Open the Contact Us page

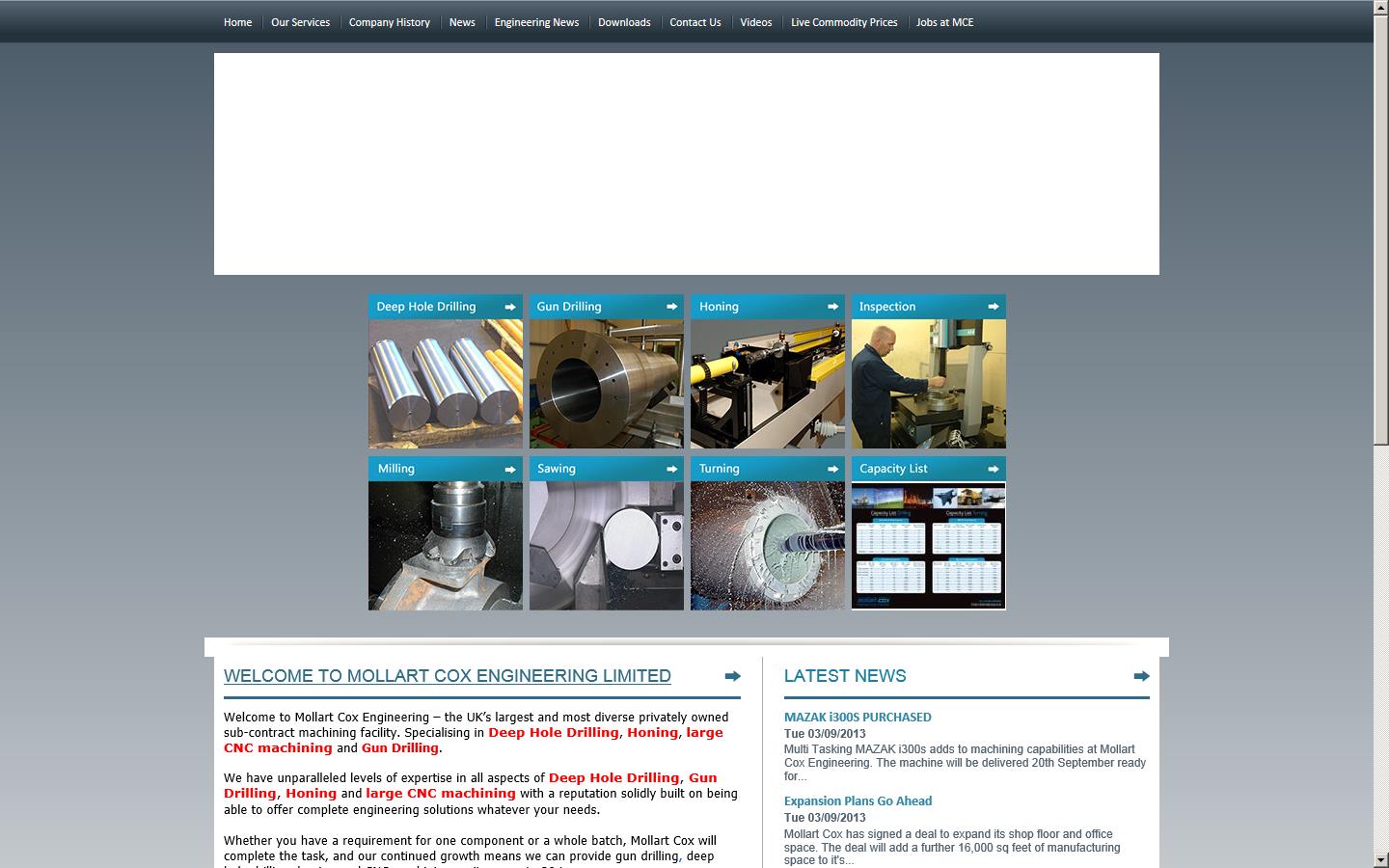694,21
